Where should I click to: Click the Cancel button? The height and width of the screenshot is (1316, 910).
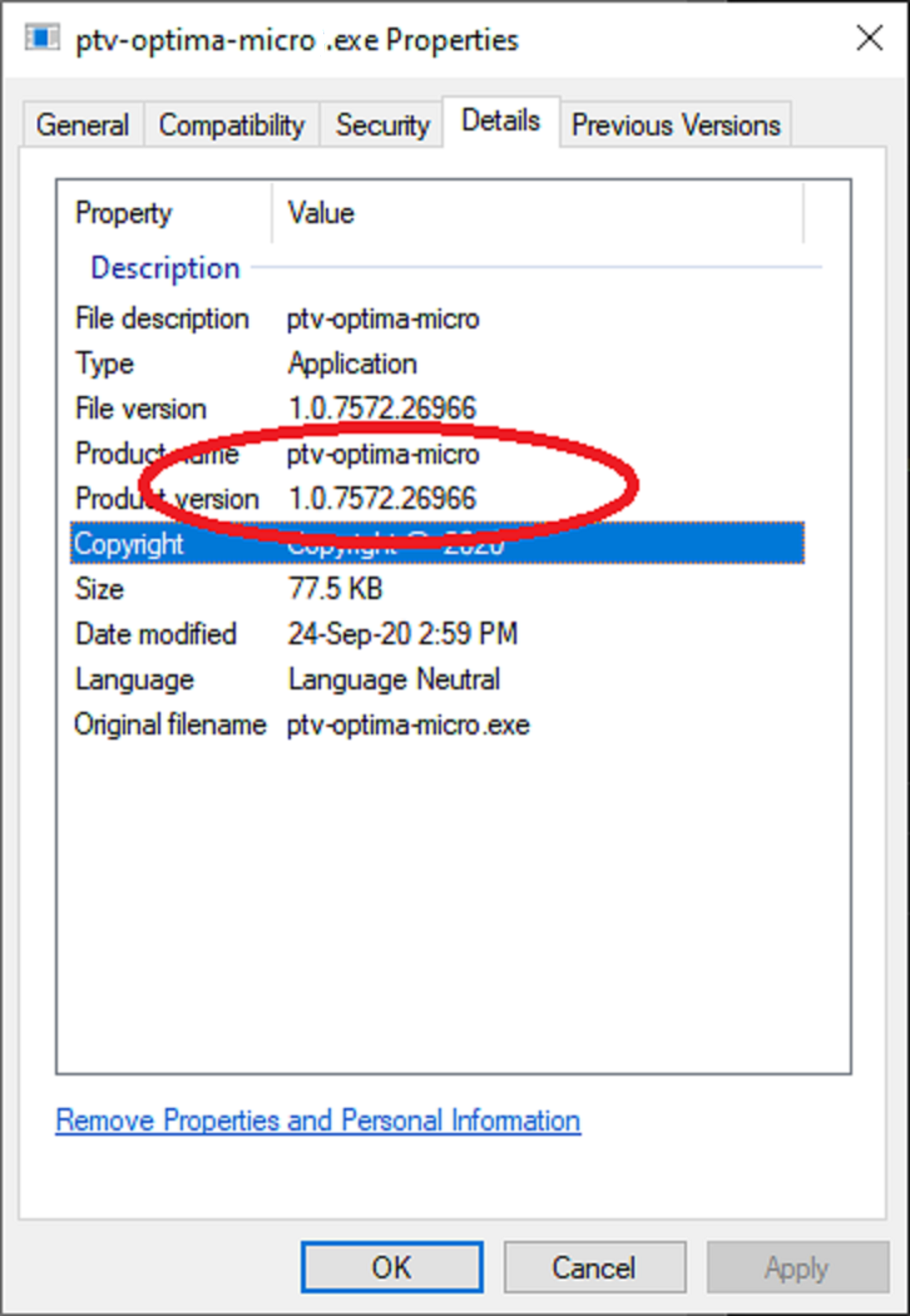click(594, 1268)
